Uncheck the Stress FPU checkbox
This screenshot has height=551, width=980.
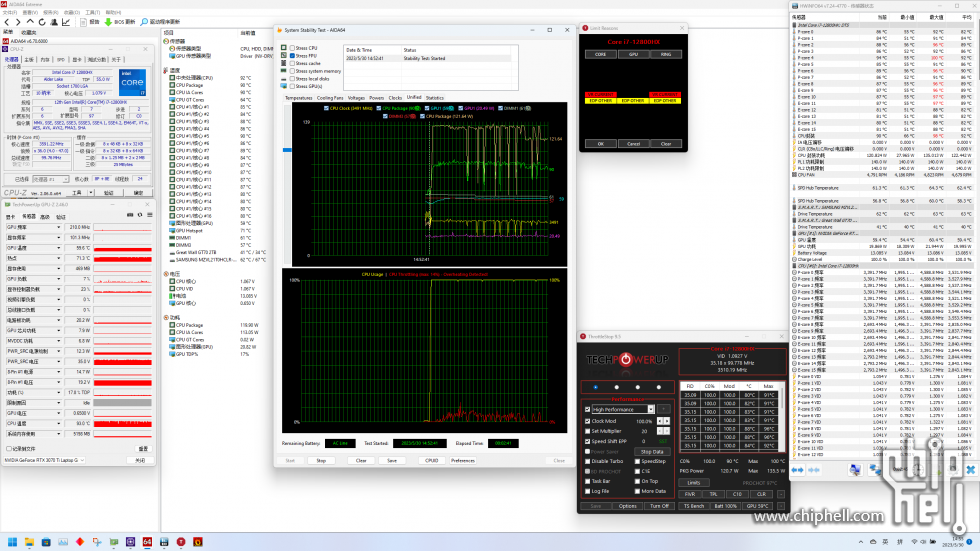pyautogui.click(x=292, y=56)
